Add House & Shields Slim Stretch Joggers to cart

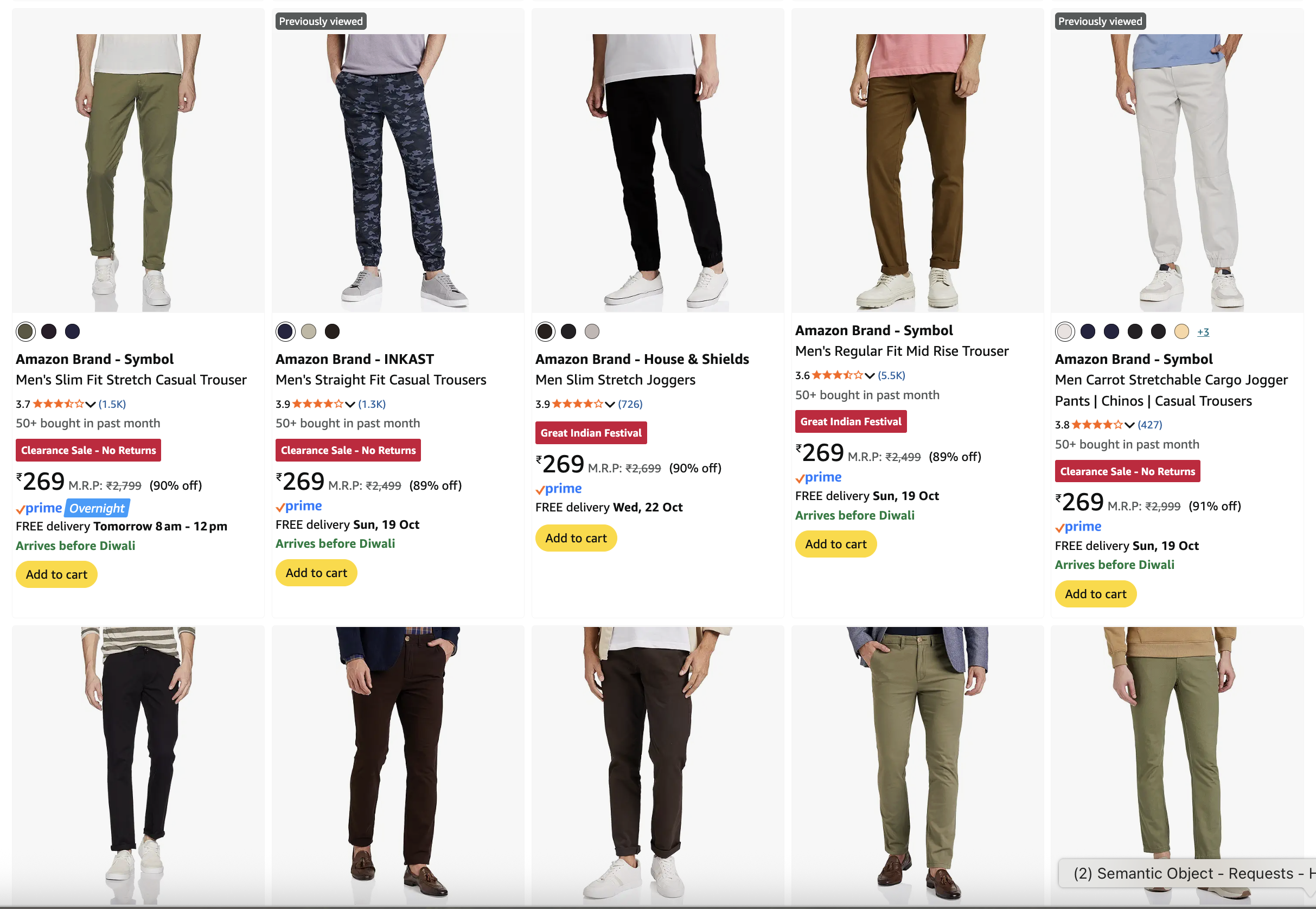tap(576, 538)
